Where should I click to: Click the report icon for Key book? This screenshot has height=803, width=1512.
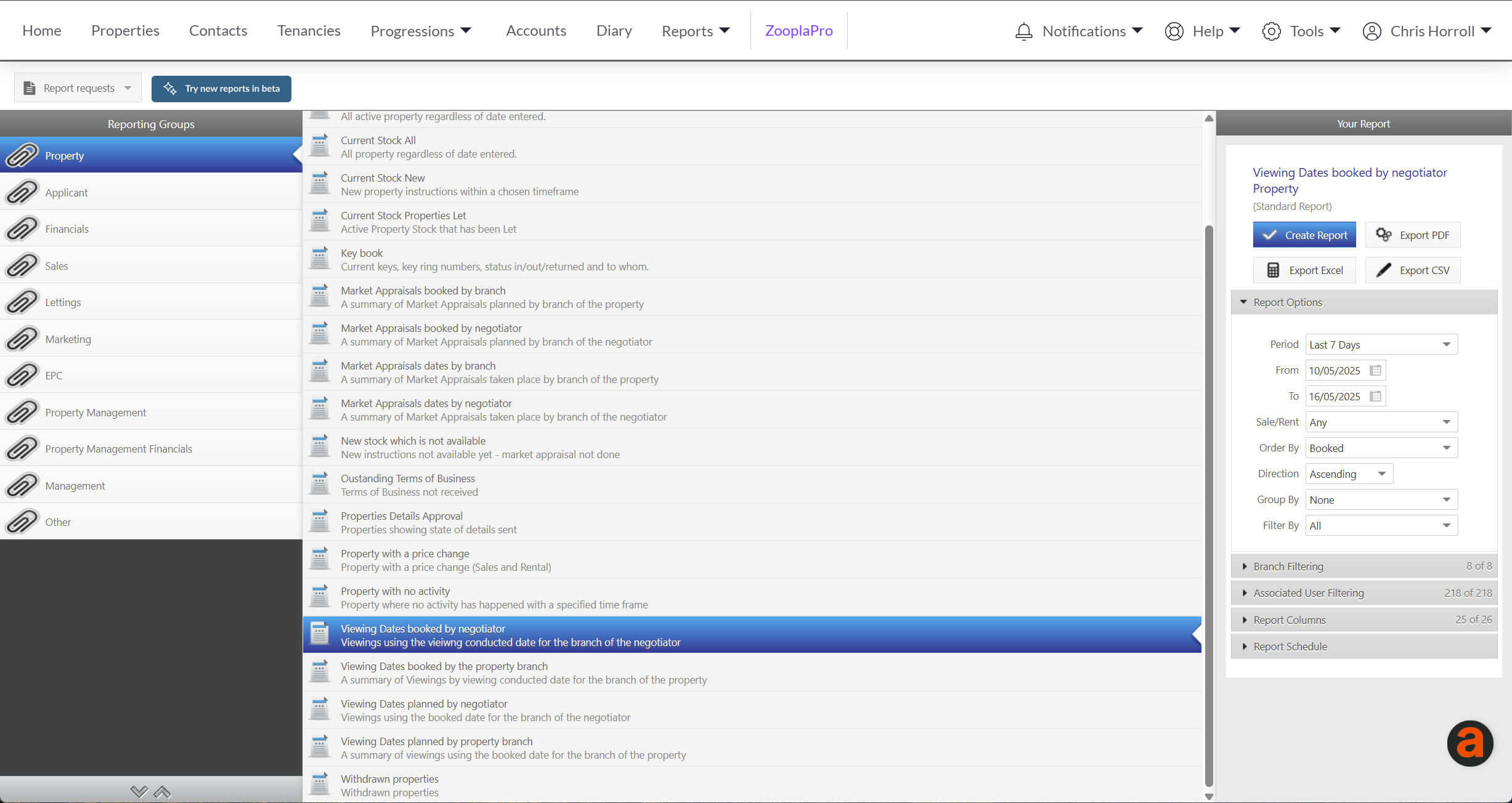coord(319,259)
